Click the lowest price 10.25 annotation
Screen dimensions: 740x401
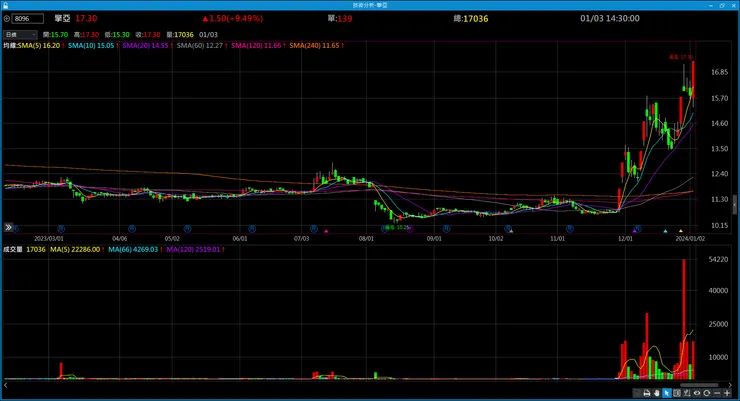pos(396,227)
